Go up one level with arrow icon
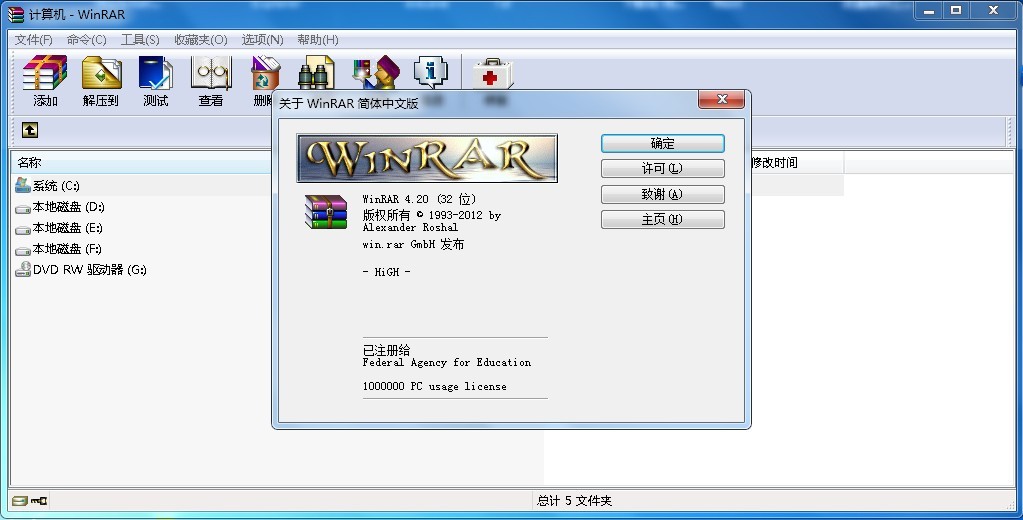This screenshot has width=1023, height=520. pyautogui.click(x=30, y=130)
